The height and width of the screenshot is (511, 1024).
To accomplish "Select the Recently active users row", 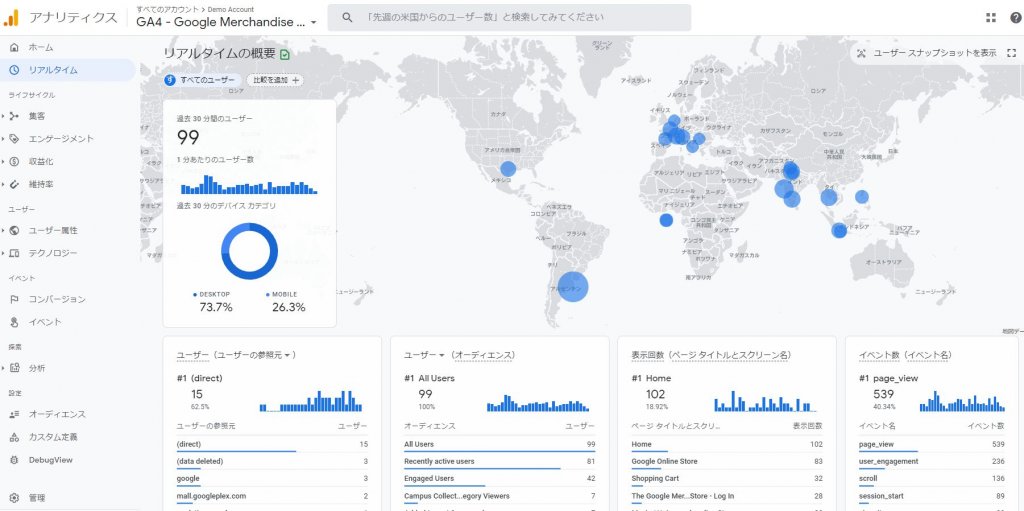I will pyautogui.click(x=499, y=461).
